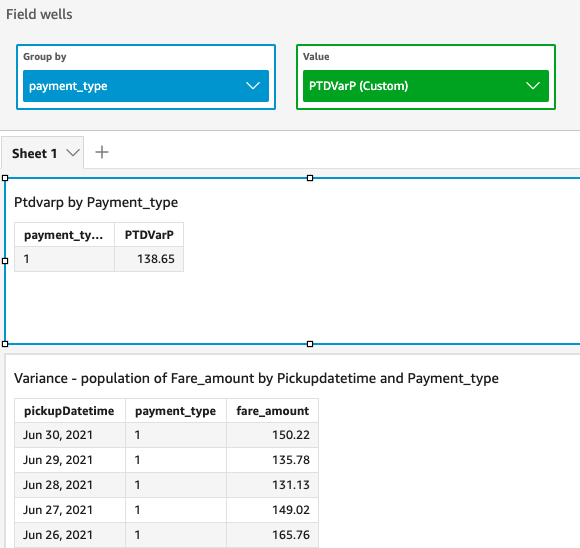Screen dimensions: 580x548
Task: Click the top-left resize handle of the visual
Action: coord(5,178)
